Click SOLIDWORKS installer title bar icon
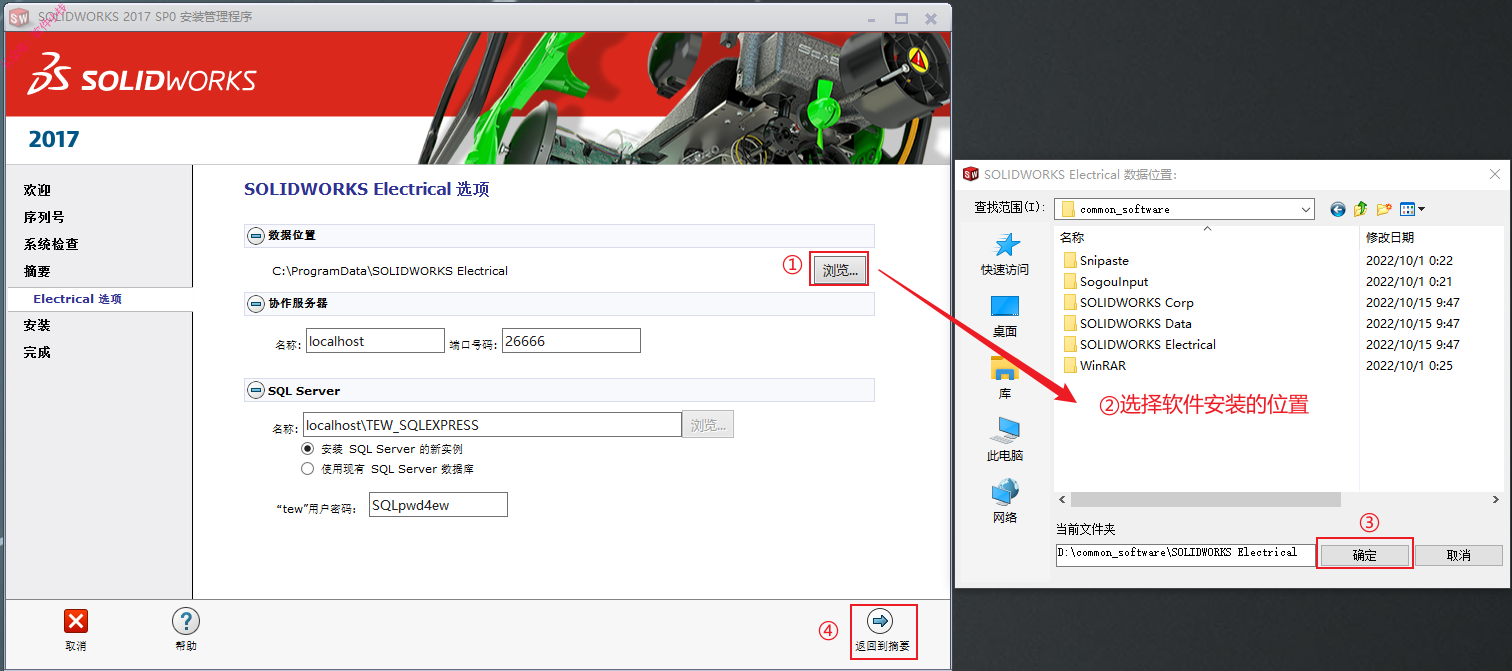Screen dimensions: 1512x671 [x=19, y=19]
